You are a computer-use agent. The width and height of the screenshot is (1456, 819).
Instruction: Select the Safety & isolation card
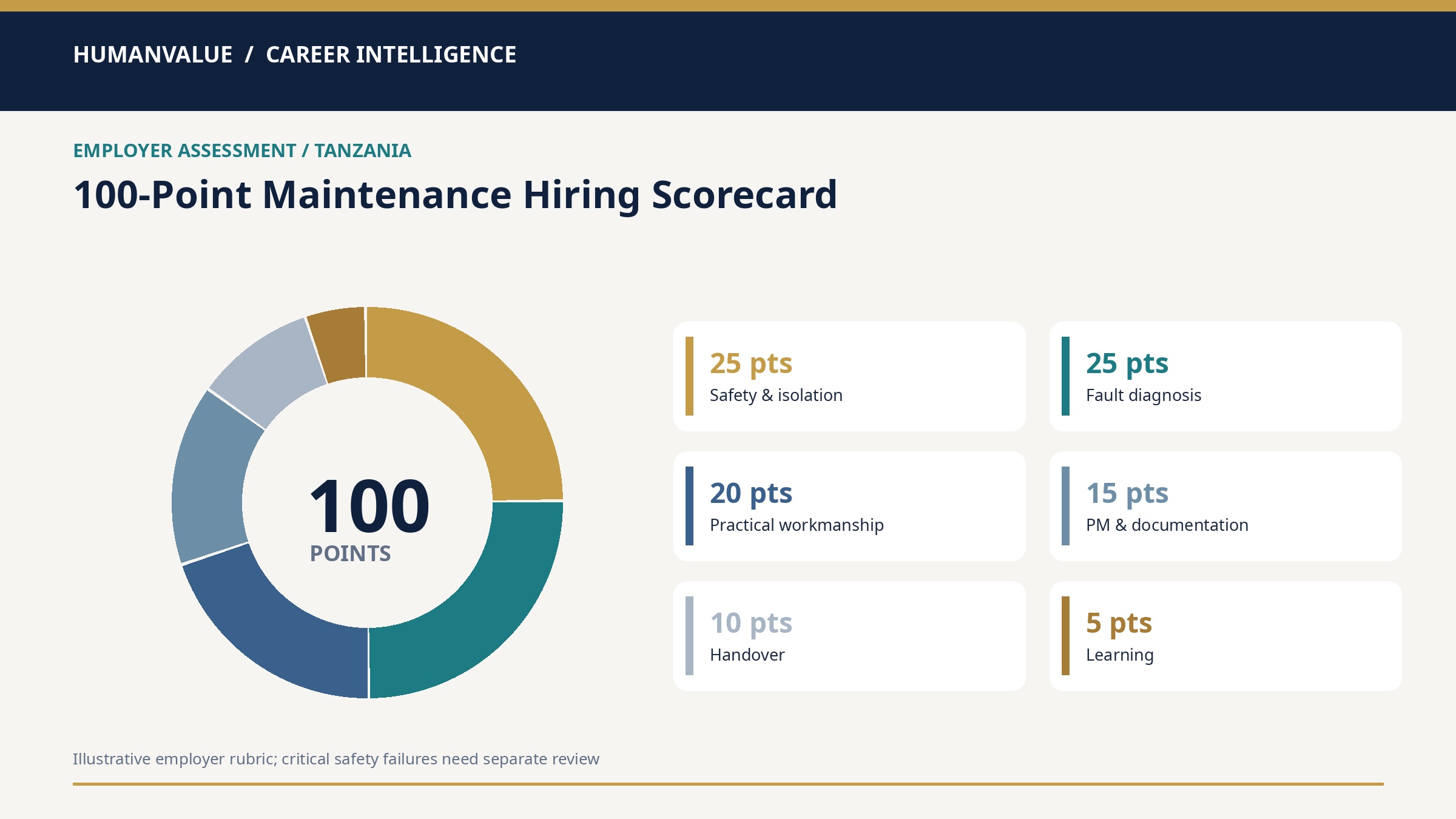[849, 376]
